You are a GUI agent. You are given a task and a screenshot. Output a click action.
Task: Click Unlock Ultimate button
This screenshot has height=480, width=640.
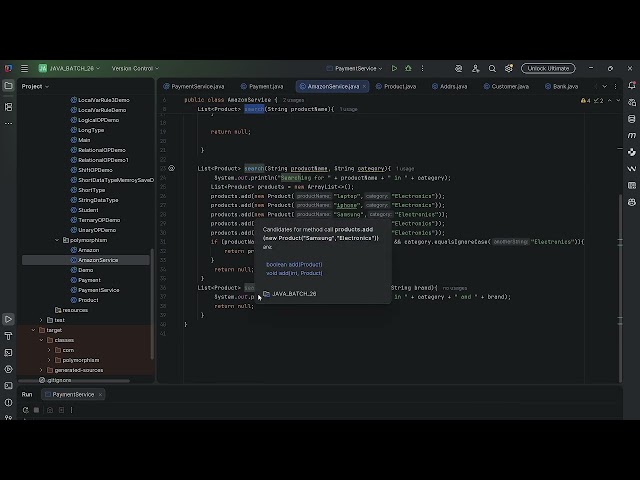pos(548,69)
